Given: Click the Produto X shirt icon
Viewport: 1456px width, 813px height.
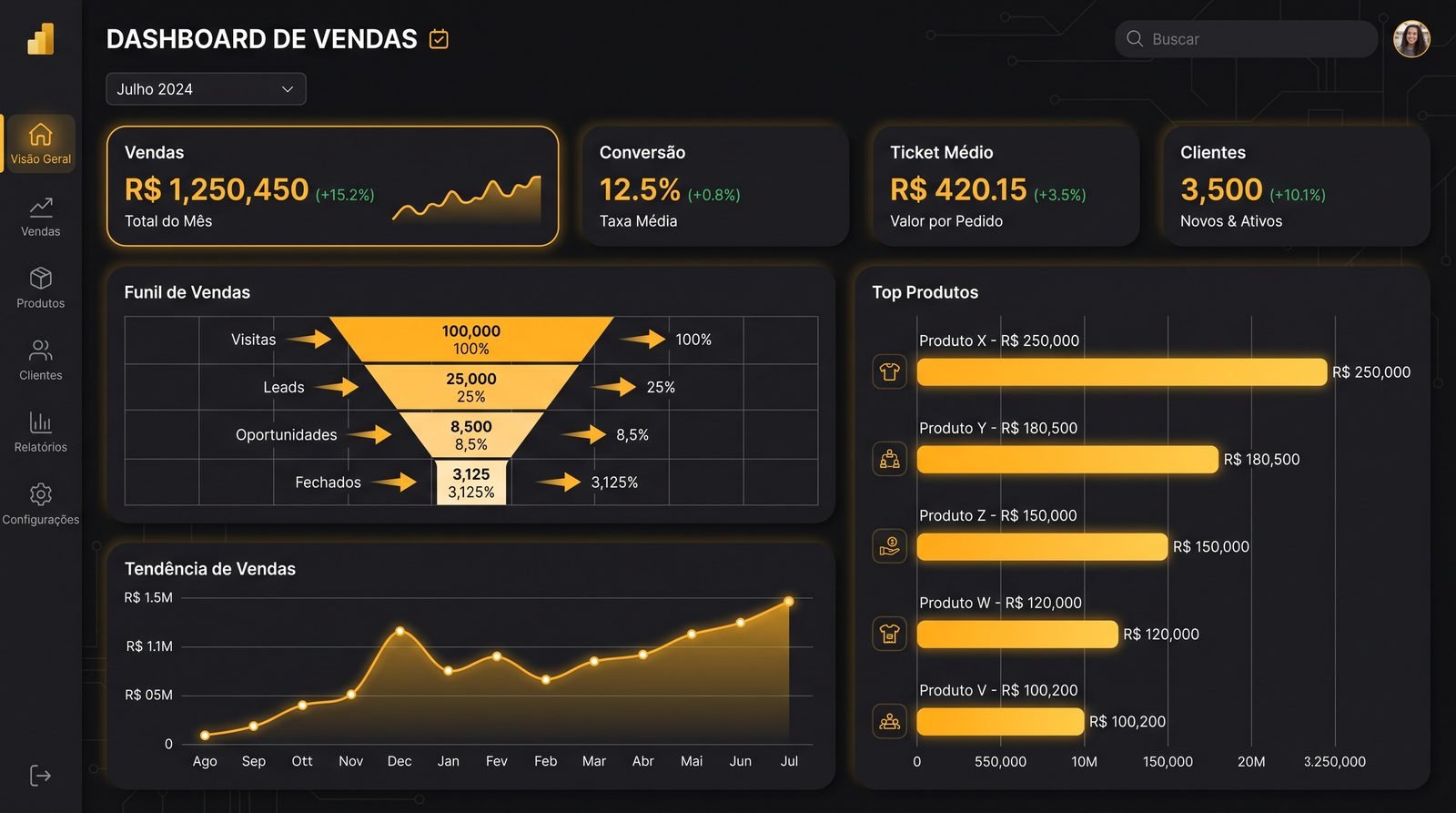Looking at the screenshot, I should [889, 371].
